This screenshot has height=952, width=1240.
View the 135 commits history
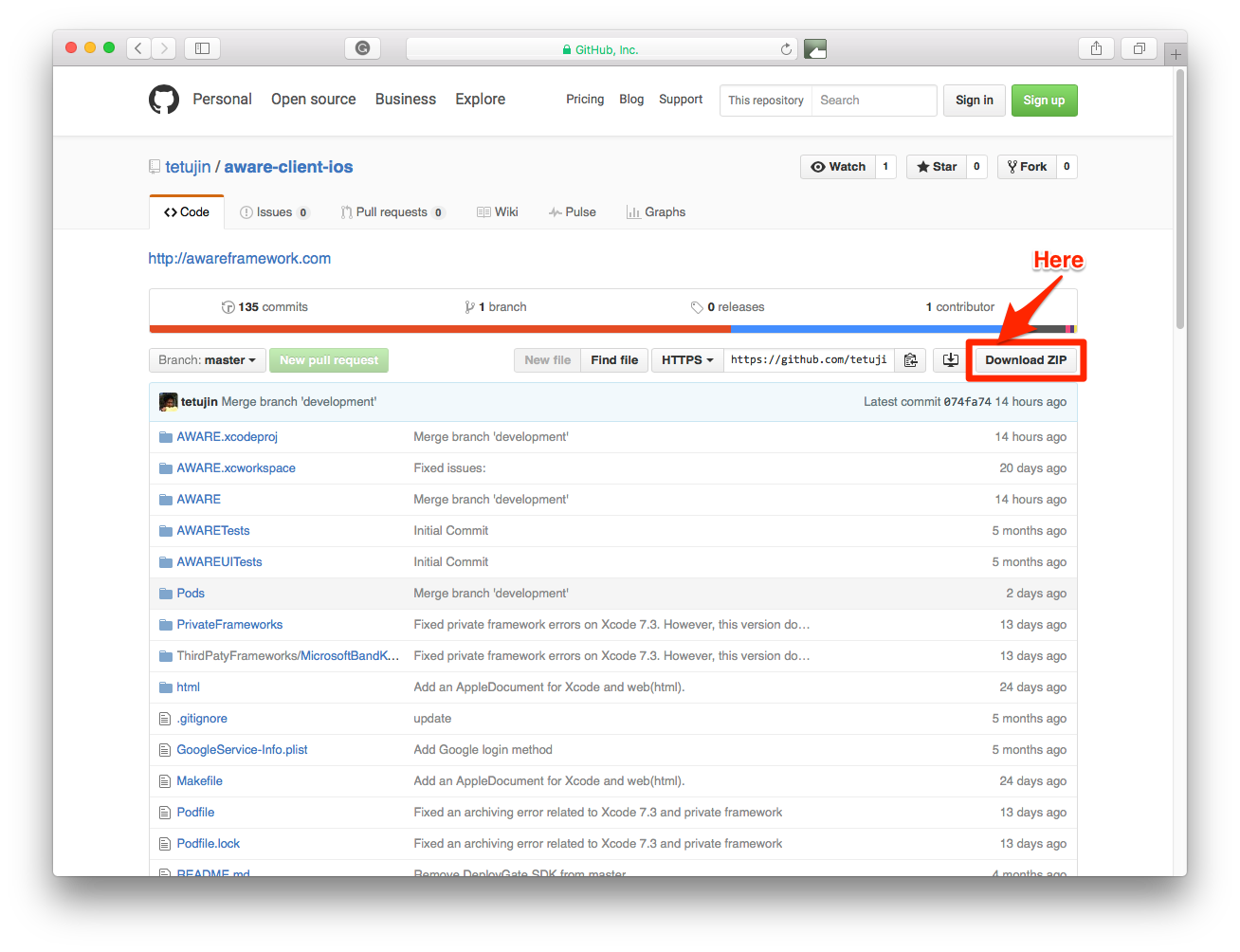pos(264,307)
